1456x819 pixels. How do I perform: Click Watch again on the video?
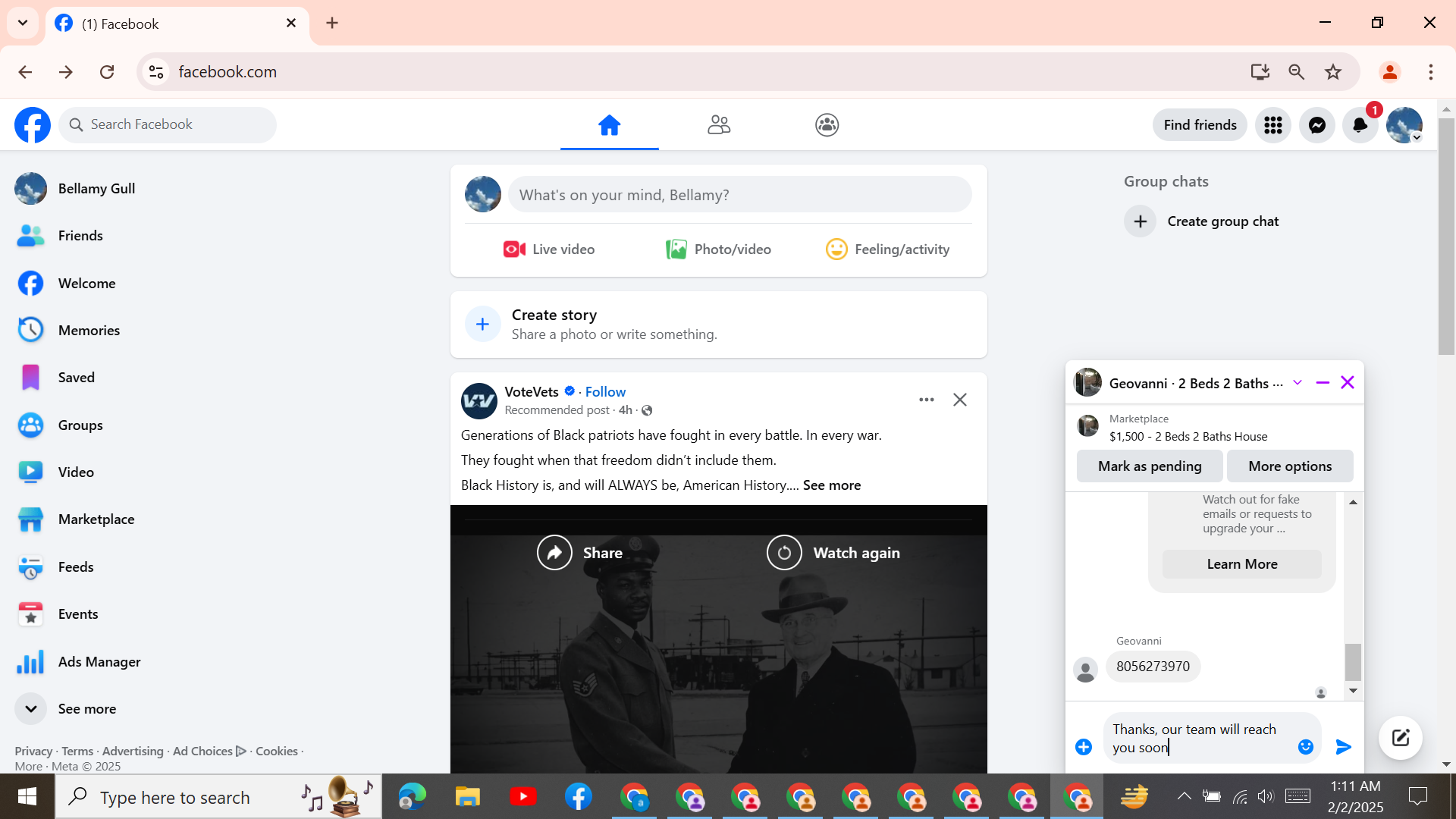833,553
